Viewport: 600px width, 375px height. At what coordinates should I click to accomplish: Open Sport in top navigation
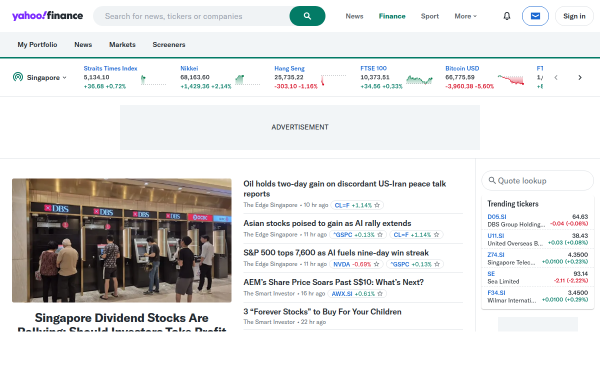(x=430, y=16)
